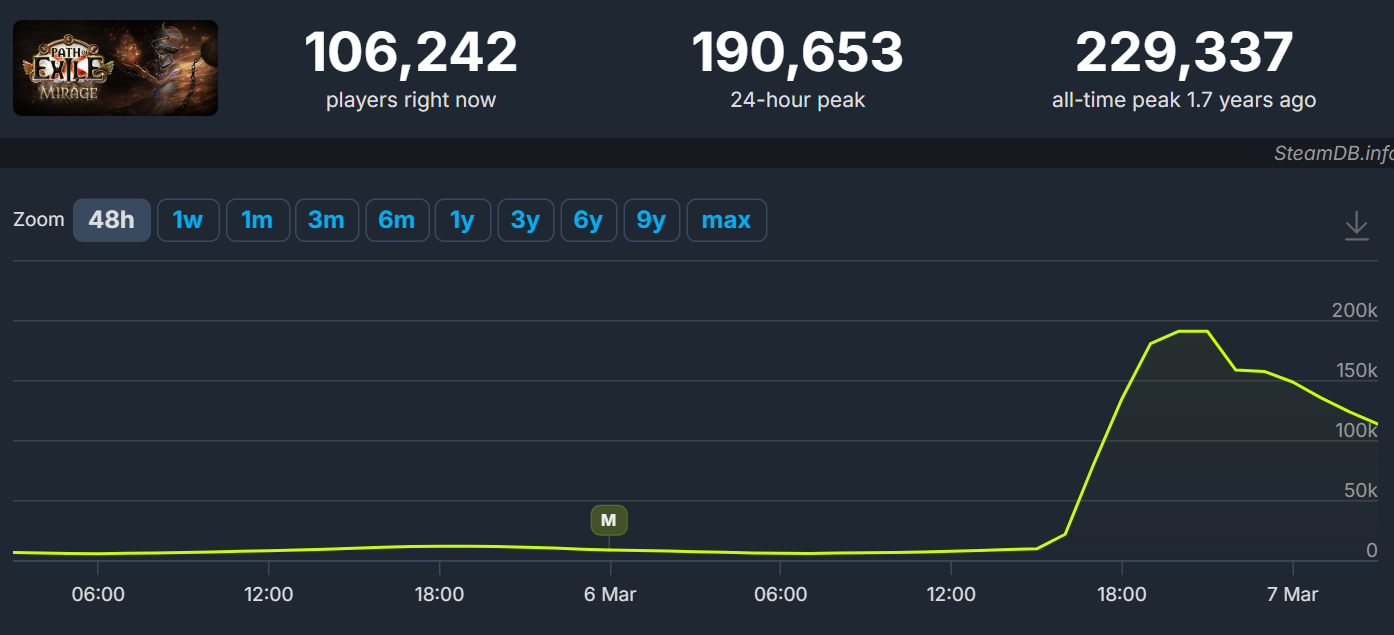The height and width of the screenshot is (635, 1394).
Task: Click the 106,242 players right now figure
Action: (411, 52)
